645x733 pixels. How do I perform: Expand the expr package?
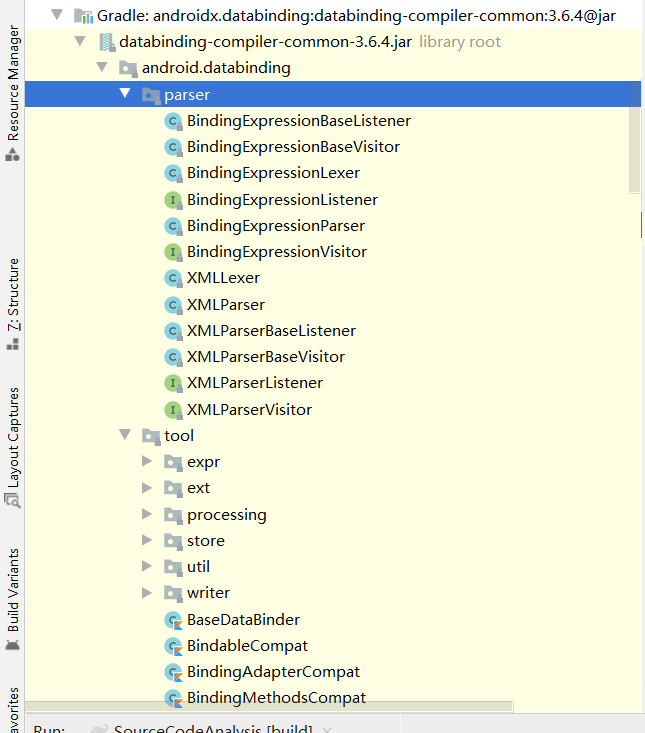tap(147, 461)
